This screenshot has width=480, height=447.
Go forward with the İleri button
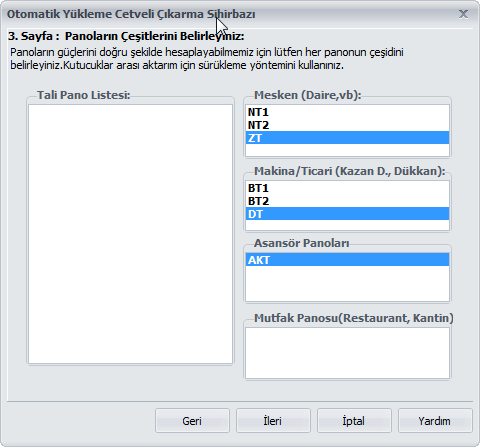tap(273, 421)
